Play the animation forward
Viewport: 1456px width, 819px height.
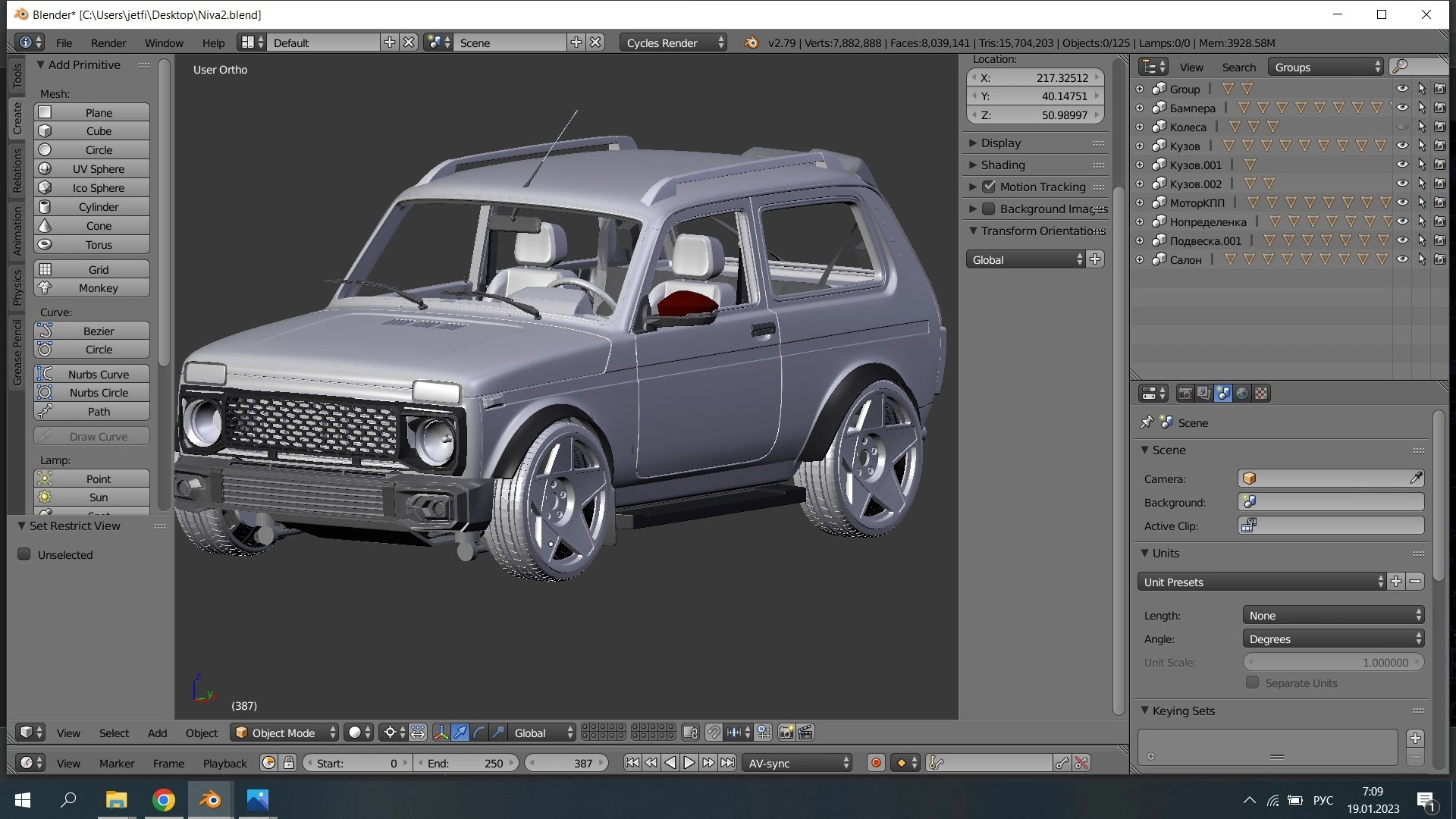point(689,763)
